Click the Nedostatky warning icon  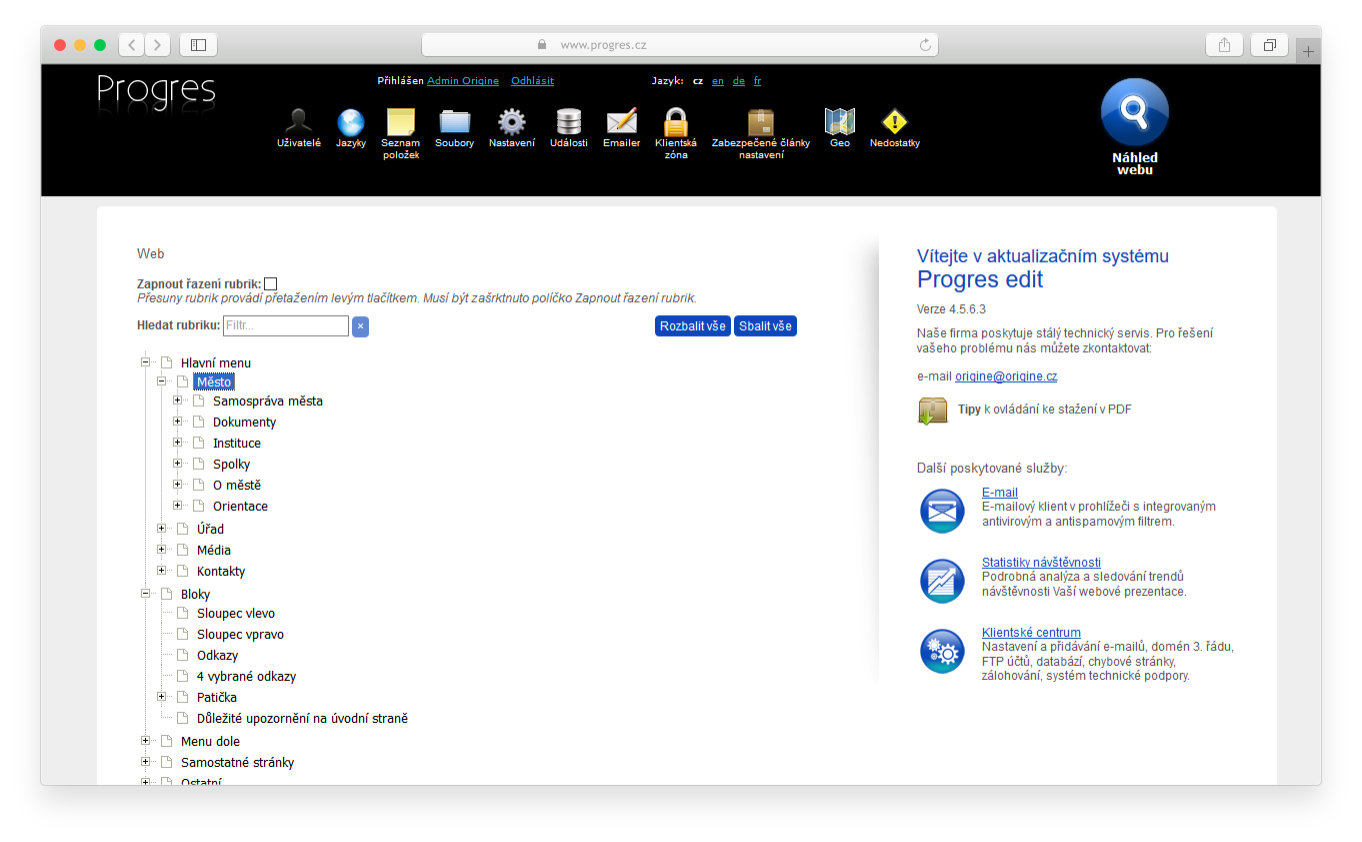click(x=894, y=123)
